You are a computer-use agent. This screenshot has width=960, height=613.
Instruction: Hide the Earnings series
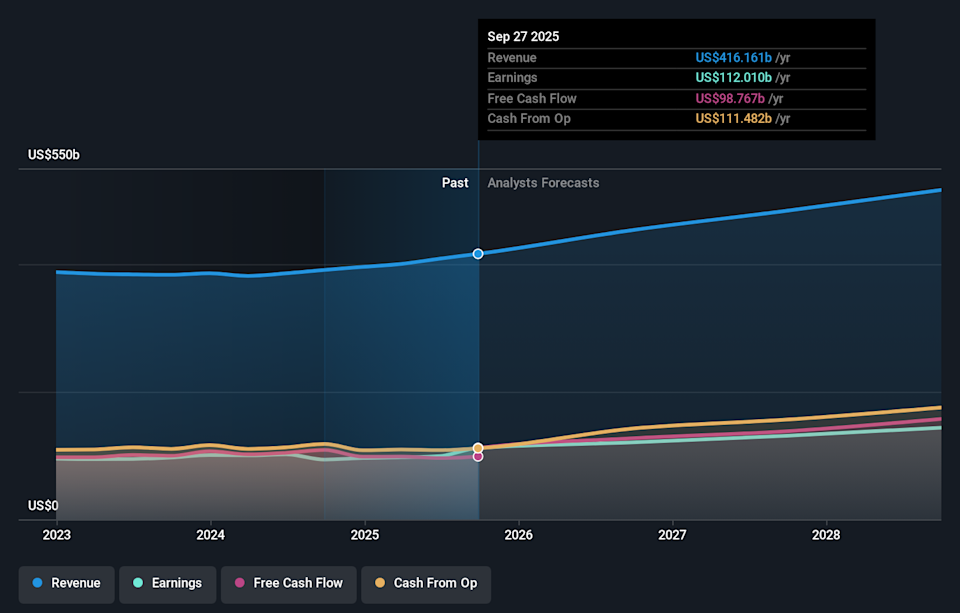pos(167,584)
